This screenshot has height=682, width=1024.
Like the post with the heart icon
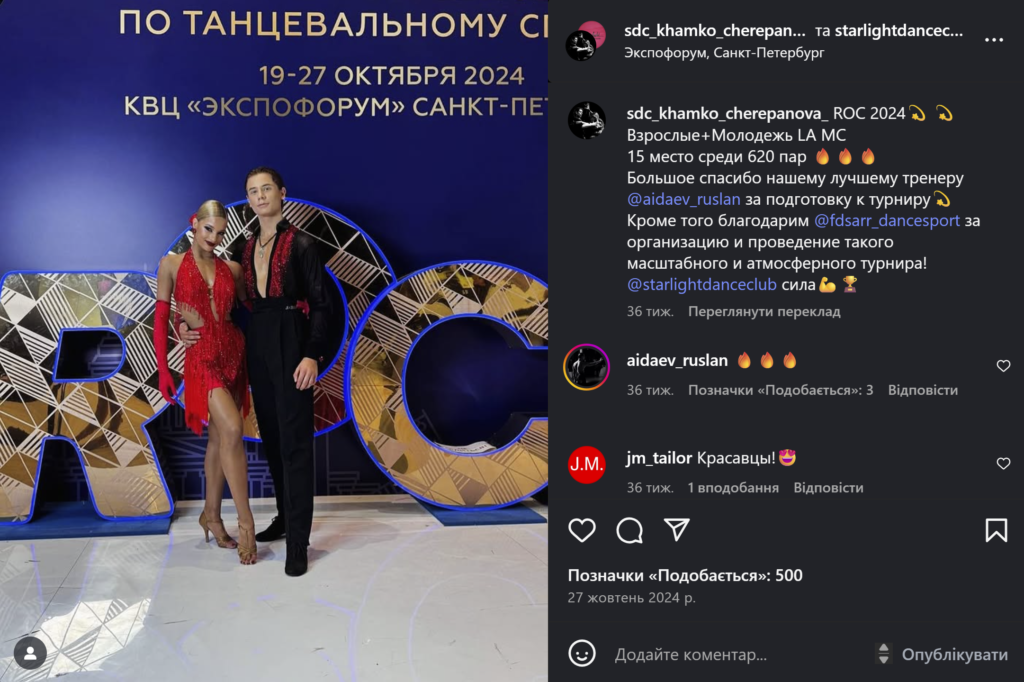582,530
